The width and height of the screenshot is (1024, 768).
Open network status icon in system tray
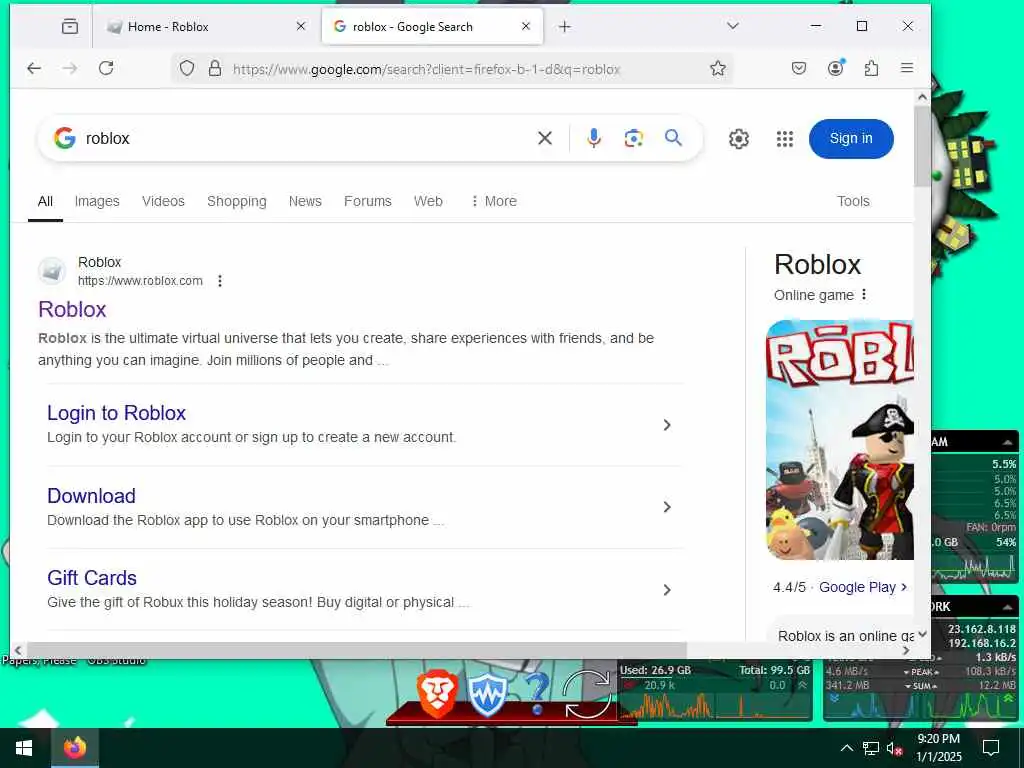coord(871,748)
